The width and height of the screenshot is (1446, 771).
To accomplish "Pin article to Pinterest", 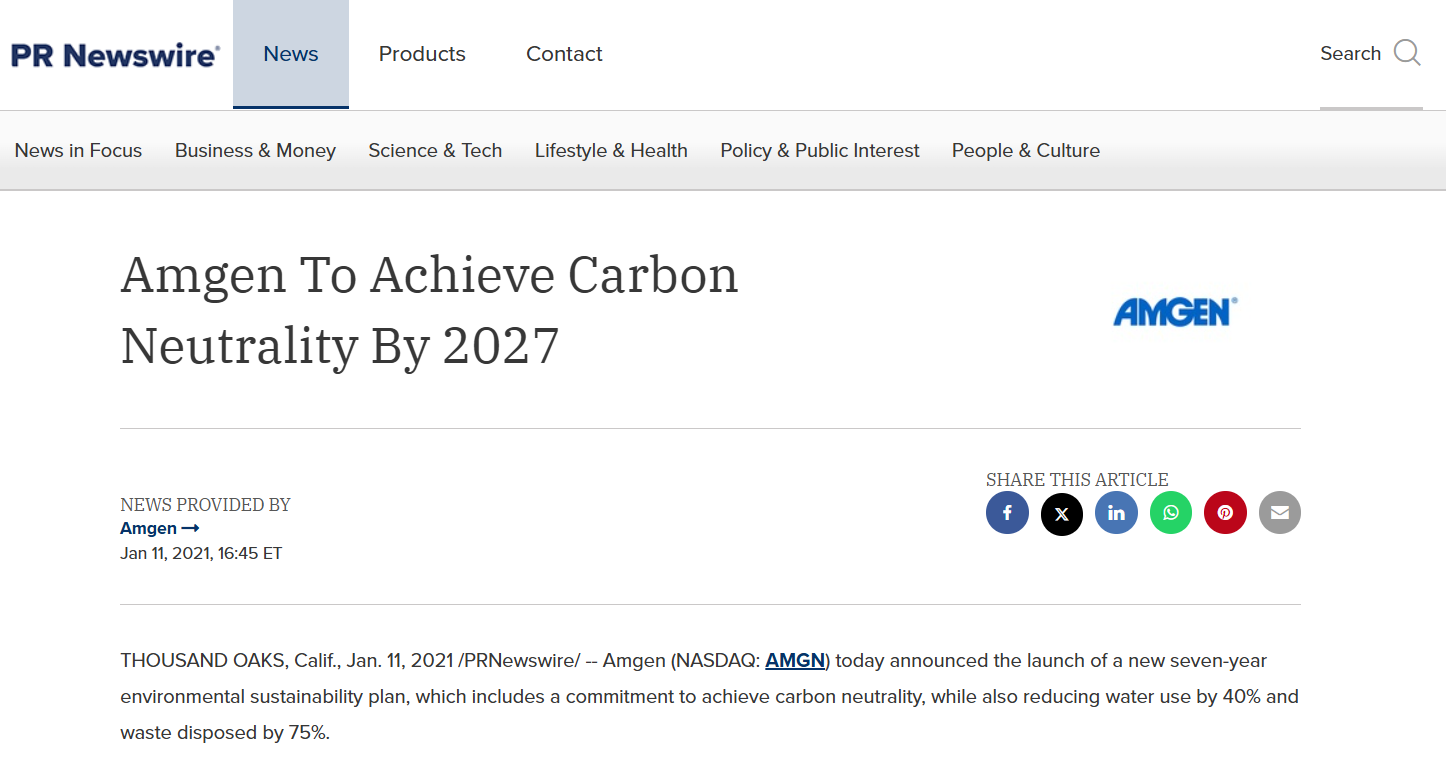I will [x=1225, y=514].
